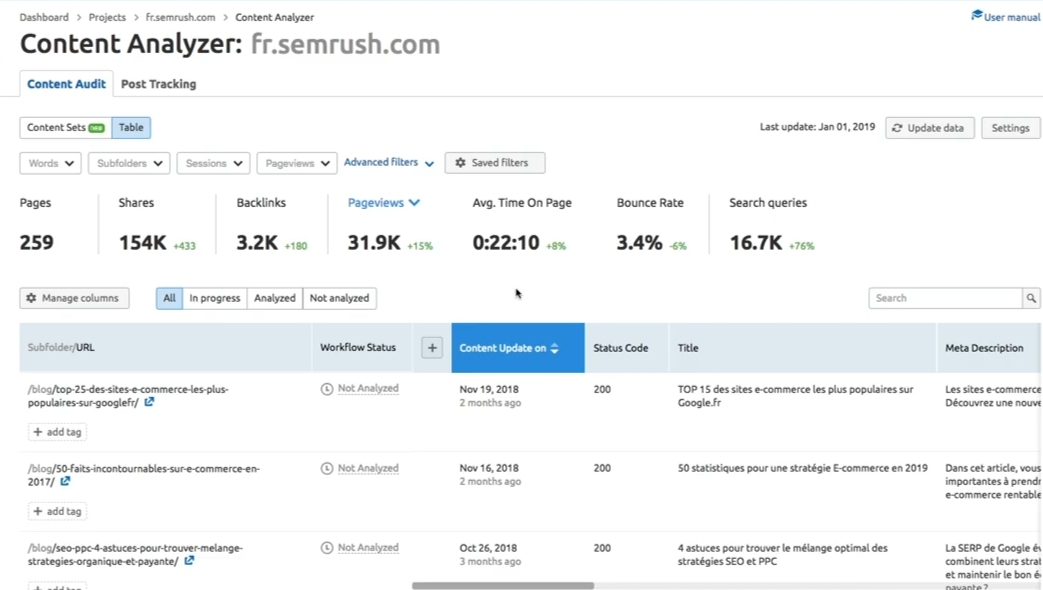Filter by Analyzed status
The height and width of the screenshot is (590, 1043).
click(x=274, y=298)
